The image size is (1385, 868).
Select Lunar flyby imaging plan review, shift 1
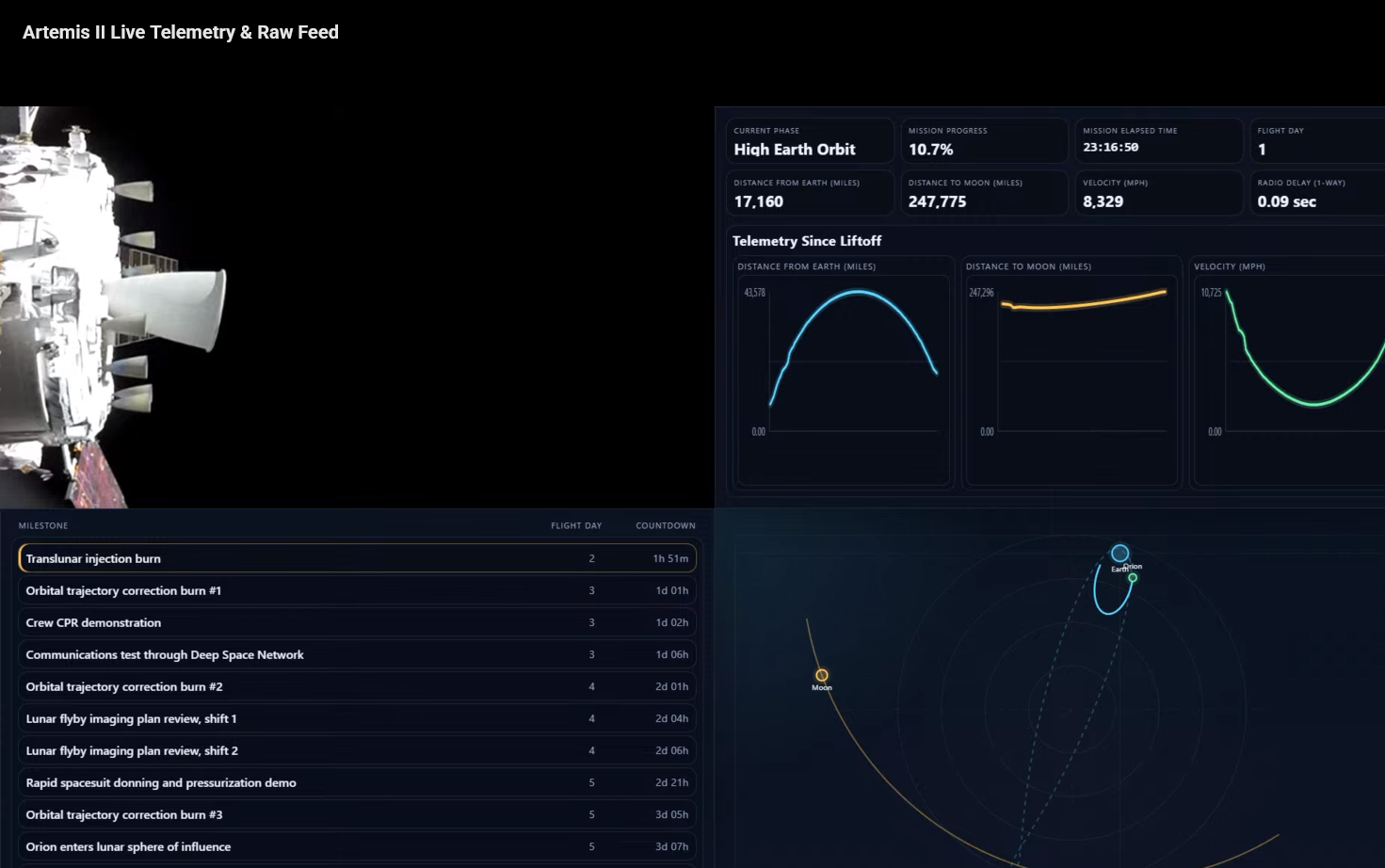pyautogui.click(x=357, y=718)
